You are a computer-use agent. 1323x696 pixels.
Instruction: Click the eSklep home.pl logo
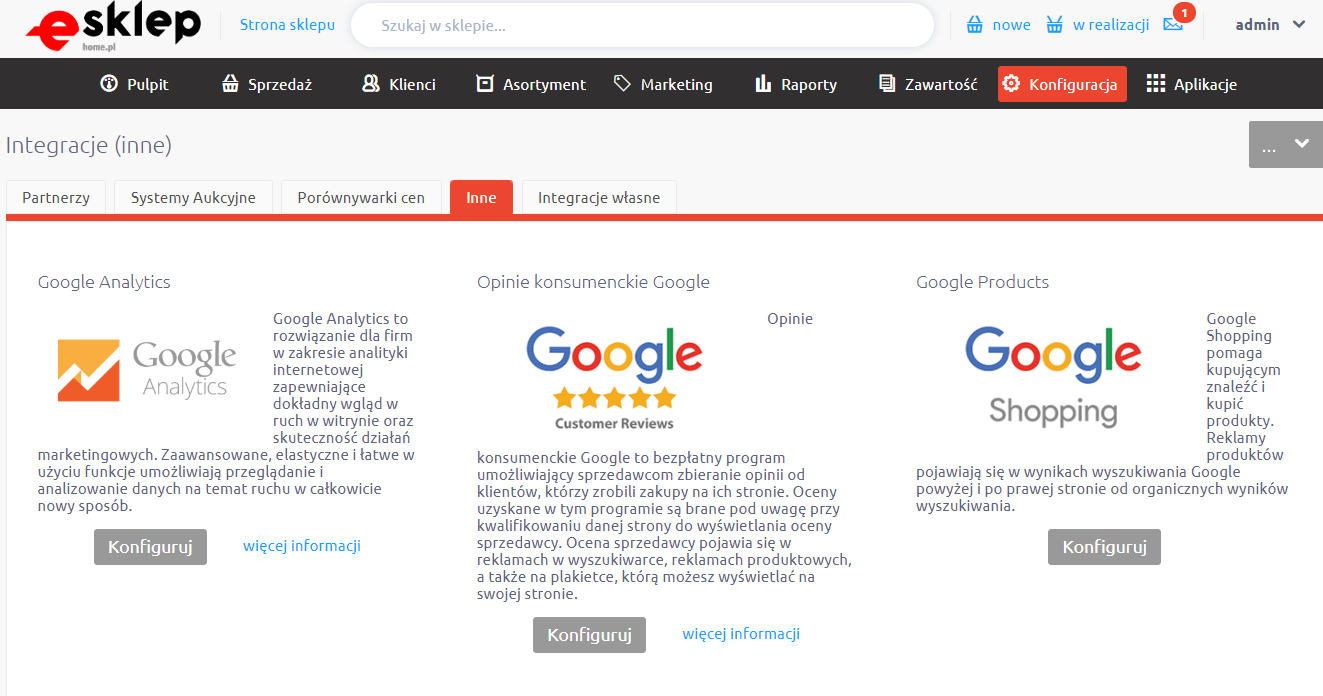pyautogui.click(x=114, y=27)
